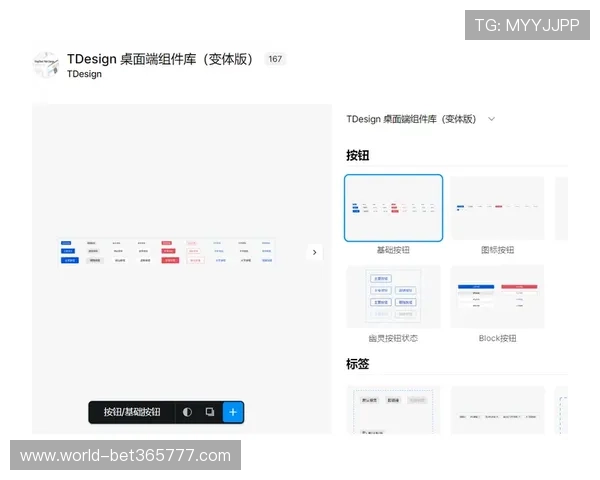Click the Block按钮 caption text
The width and height of the screenshot is (600, 480).
point(497,338)
